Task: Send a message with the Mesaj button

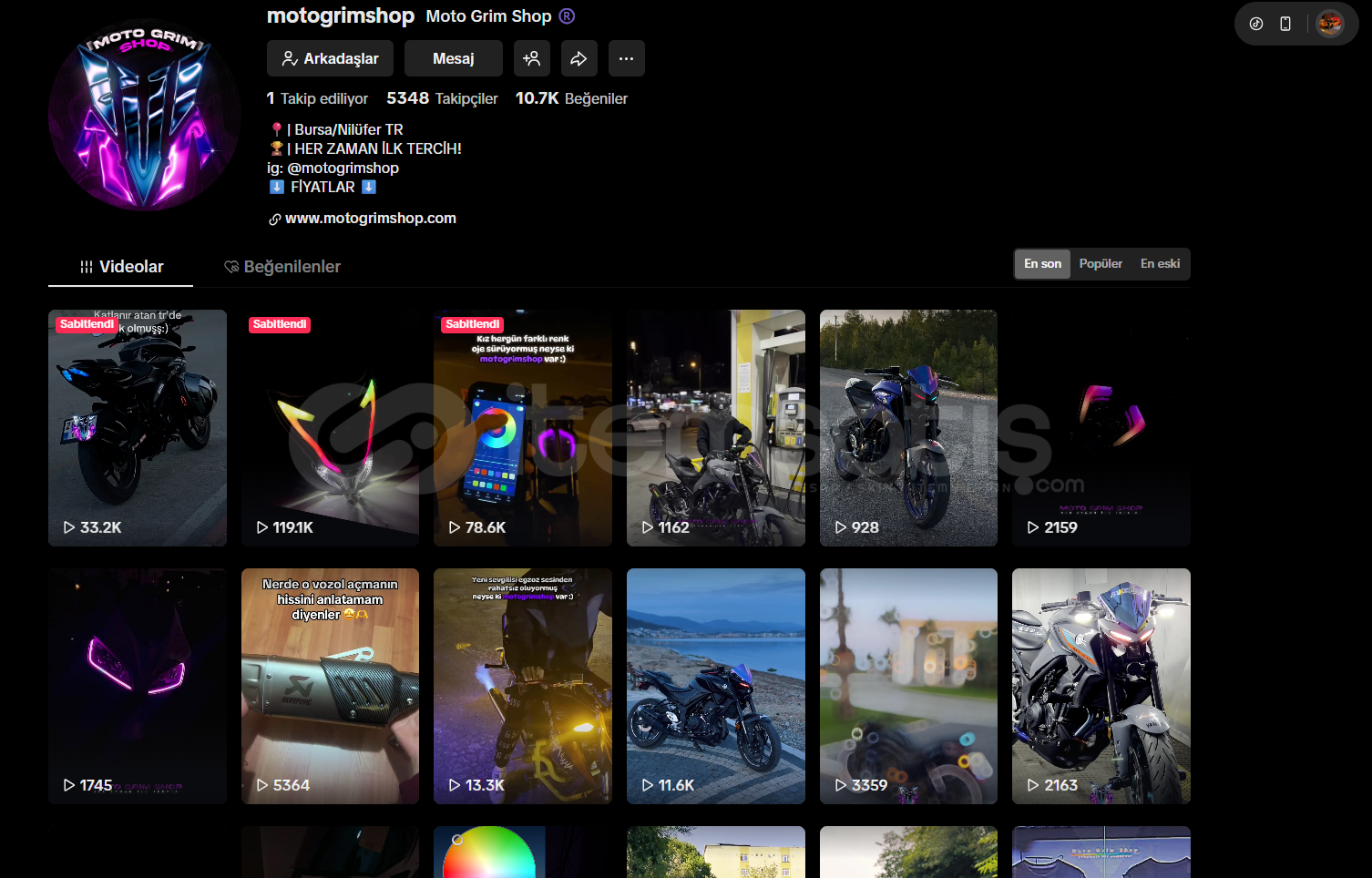Action: click(x=454, y=58)
